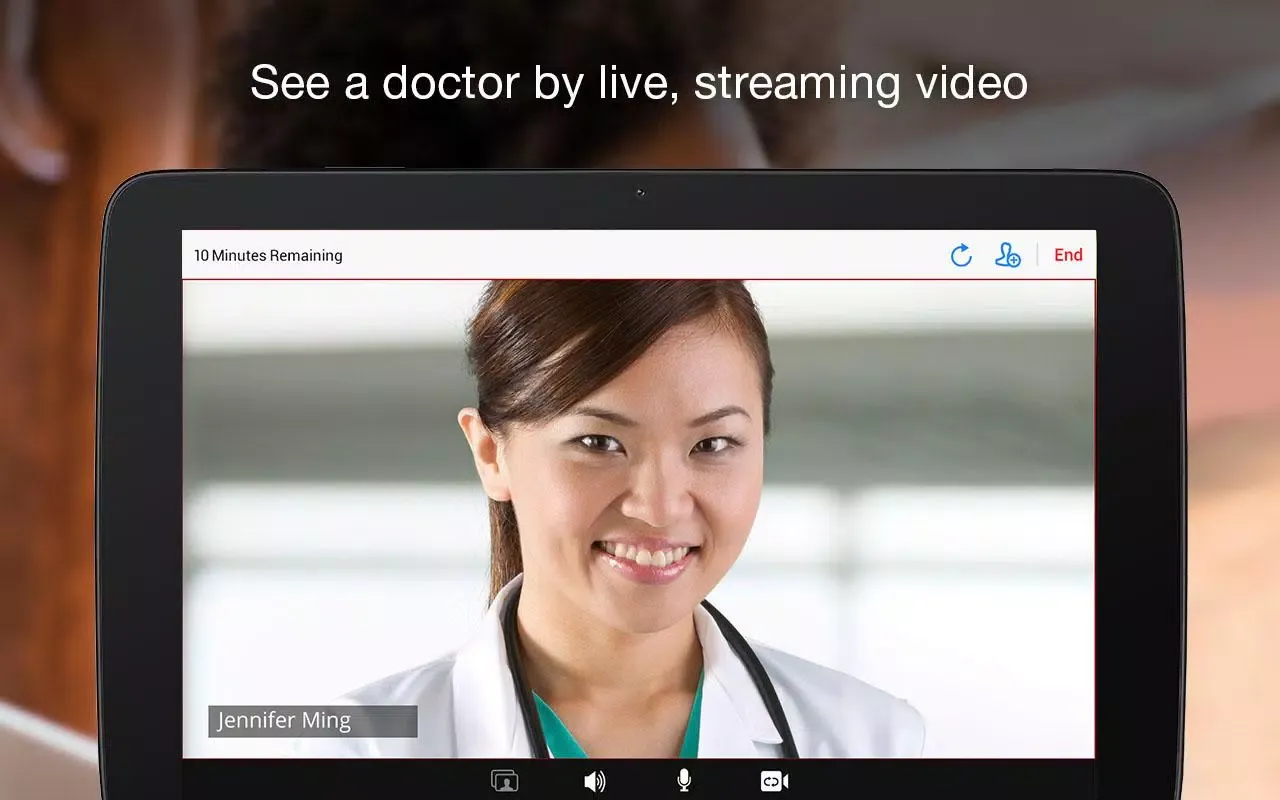This screenshot has height=800, width=1280.
Task: Tap the invite guest icon beside refresh
Action: [x=1008, y=255]
